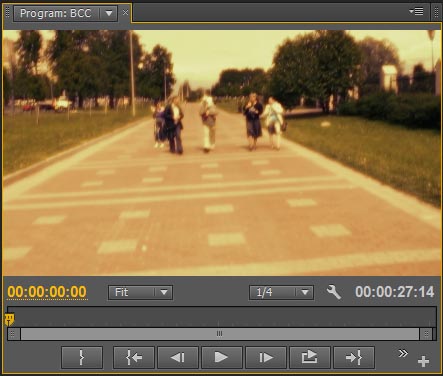Viewport: 443px width, 376px height.
Task: Click the right-side panel gripper
Action: tap(436, 12)
